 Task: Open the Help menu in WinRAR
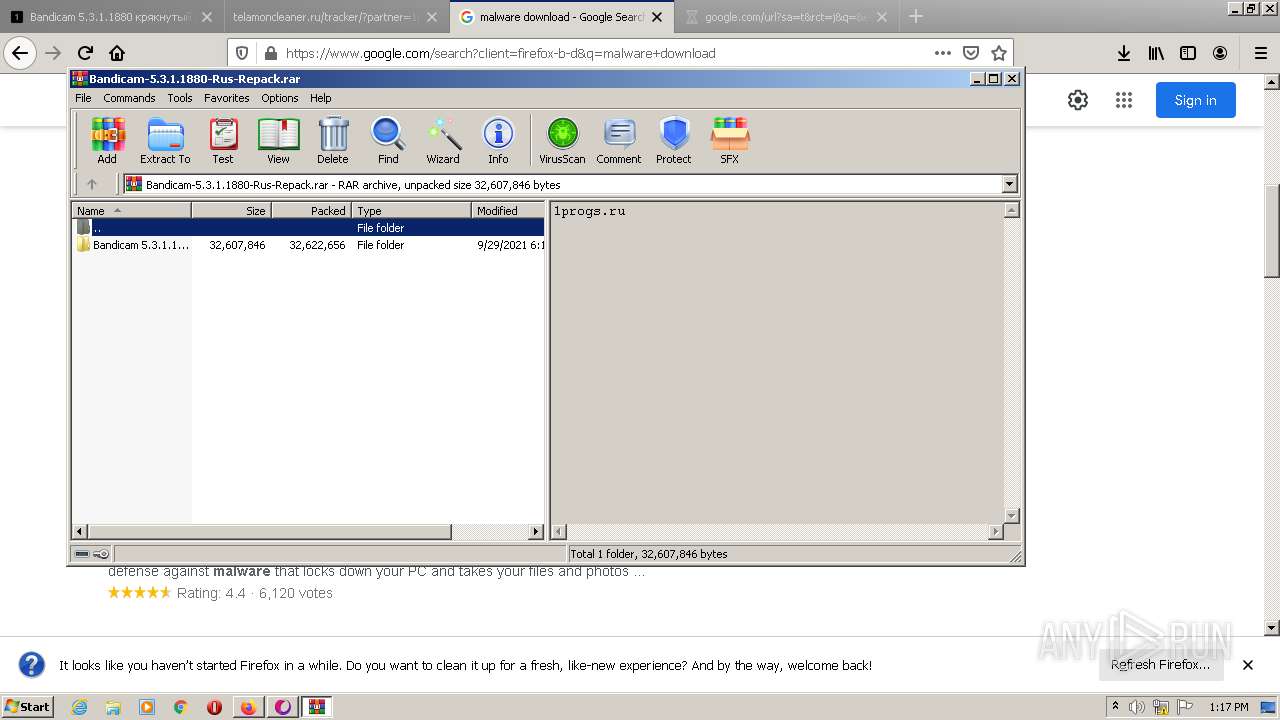321,98
